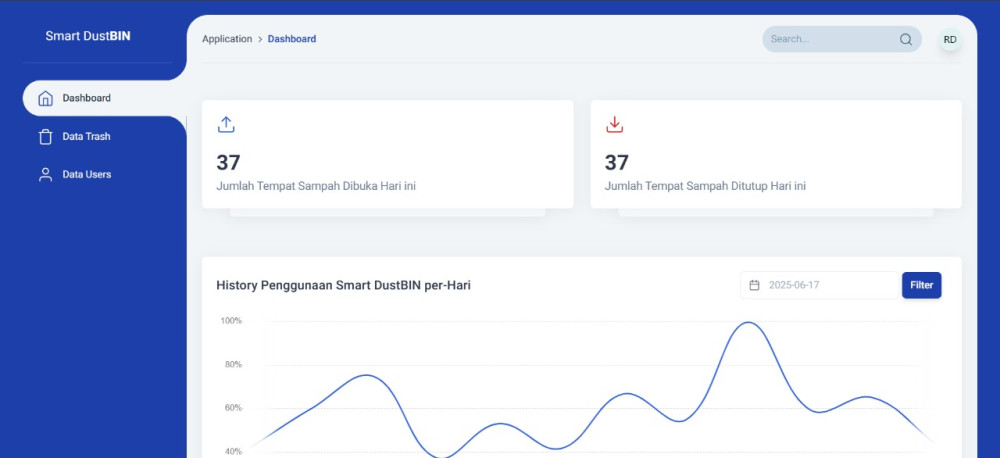1000x458 pixels.
Task: Open the RD user avatar
Action: (950, 40)
